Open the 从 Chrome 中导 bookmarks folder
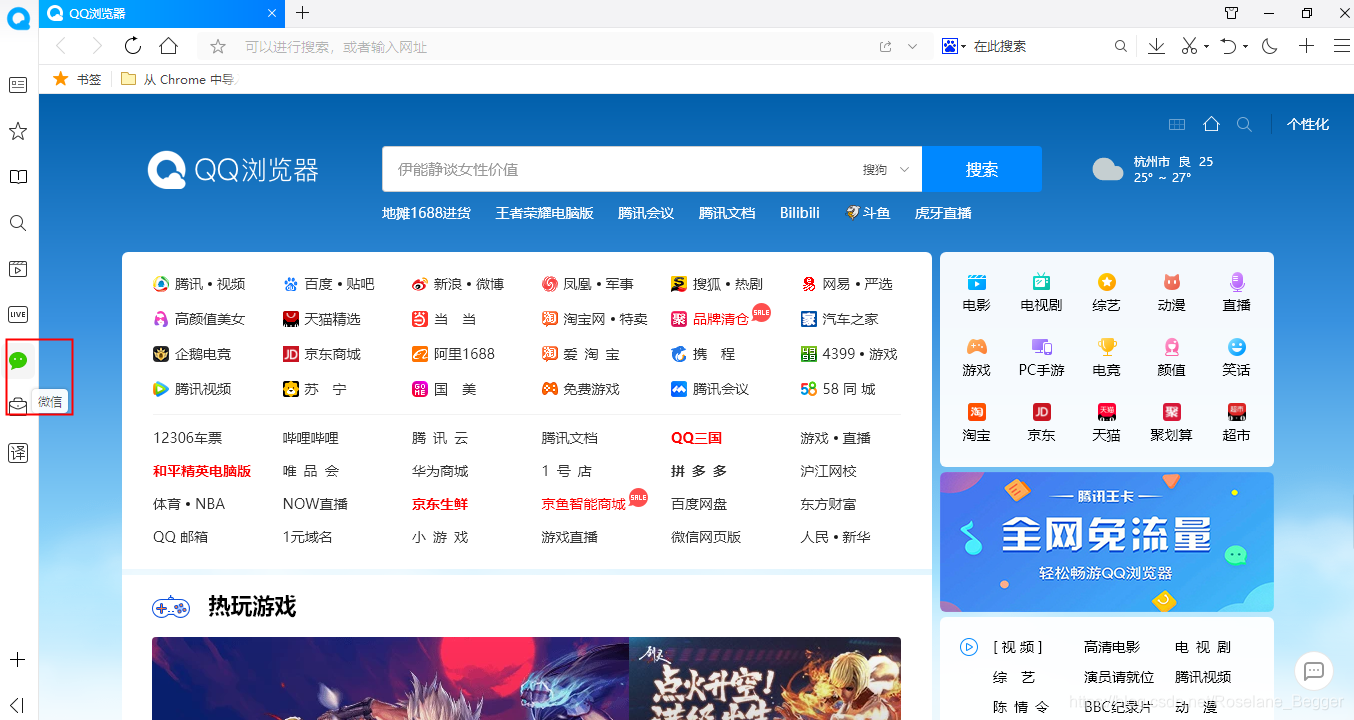 point(178,79)
